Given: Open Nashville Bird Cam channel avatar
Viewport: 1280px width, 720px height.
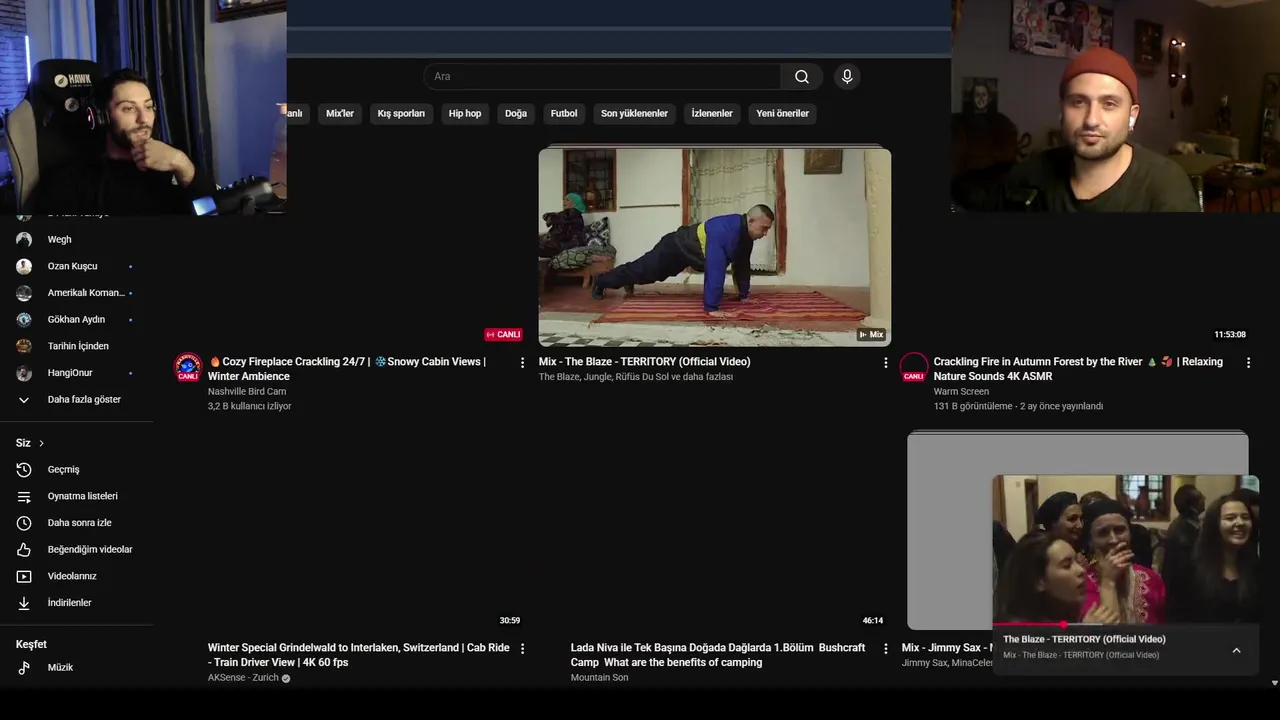Looking at the screenshot, I should pyautogui.click(x=188, y=367).
